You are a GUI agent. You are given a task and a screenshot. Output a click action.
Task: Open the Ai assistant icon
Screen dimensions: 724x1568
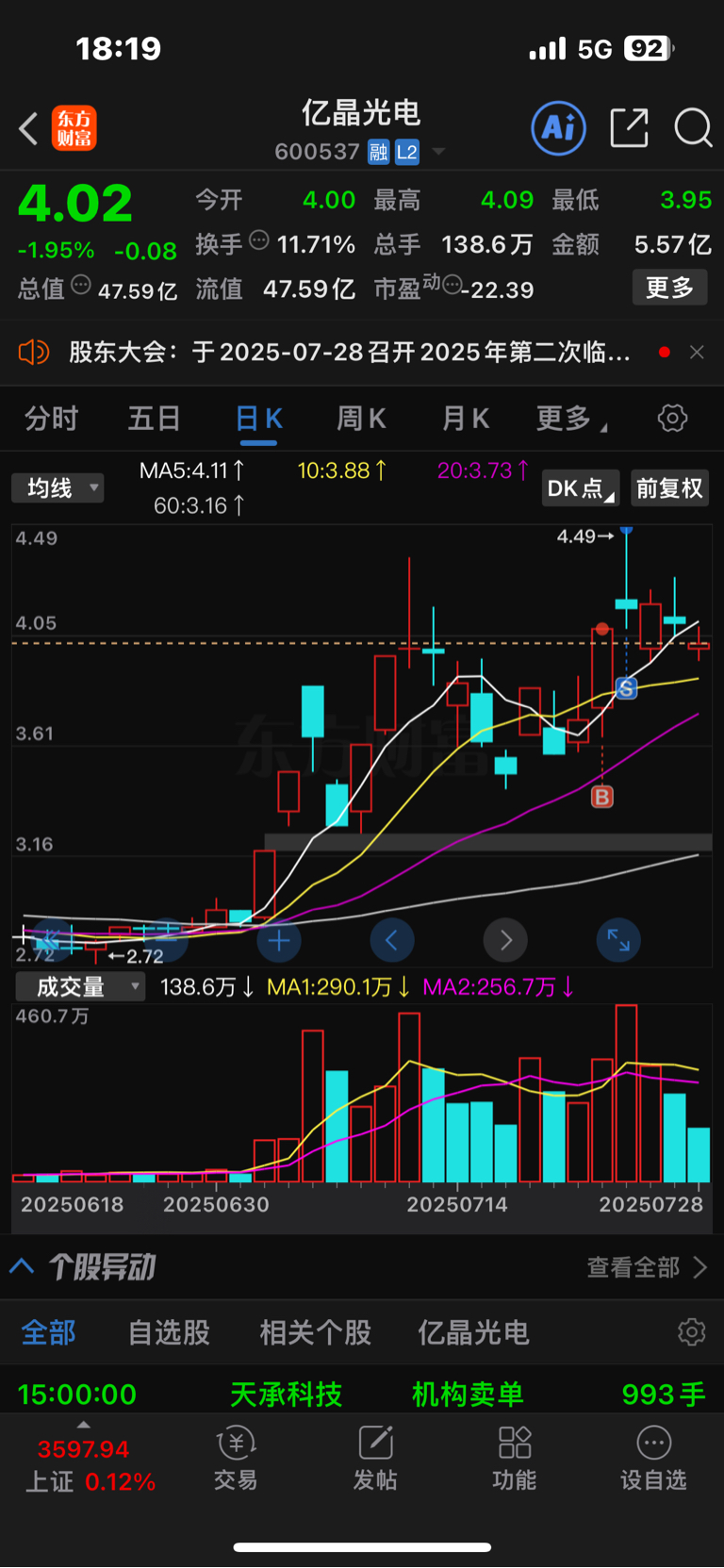tap(558, 127)
